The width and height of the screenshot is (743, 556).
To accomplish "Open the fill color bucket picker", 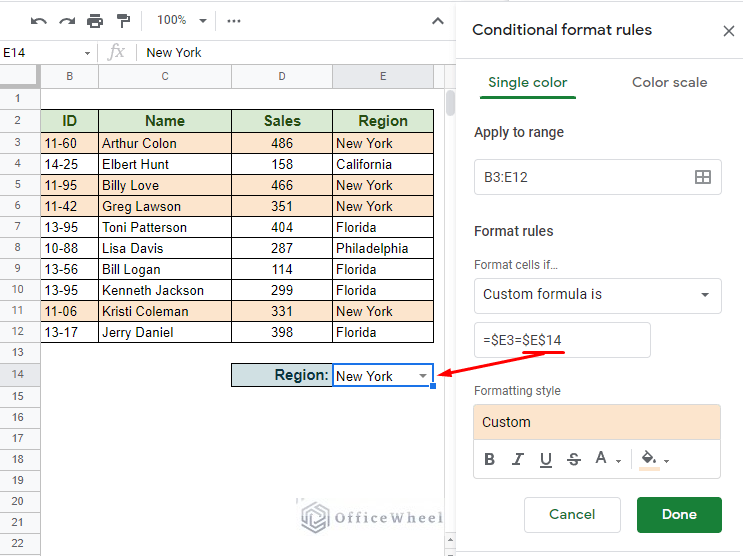I will (x=653, y=460).
